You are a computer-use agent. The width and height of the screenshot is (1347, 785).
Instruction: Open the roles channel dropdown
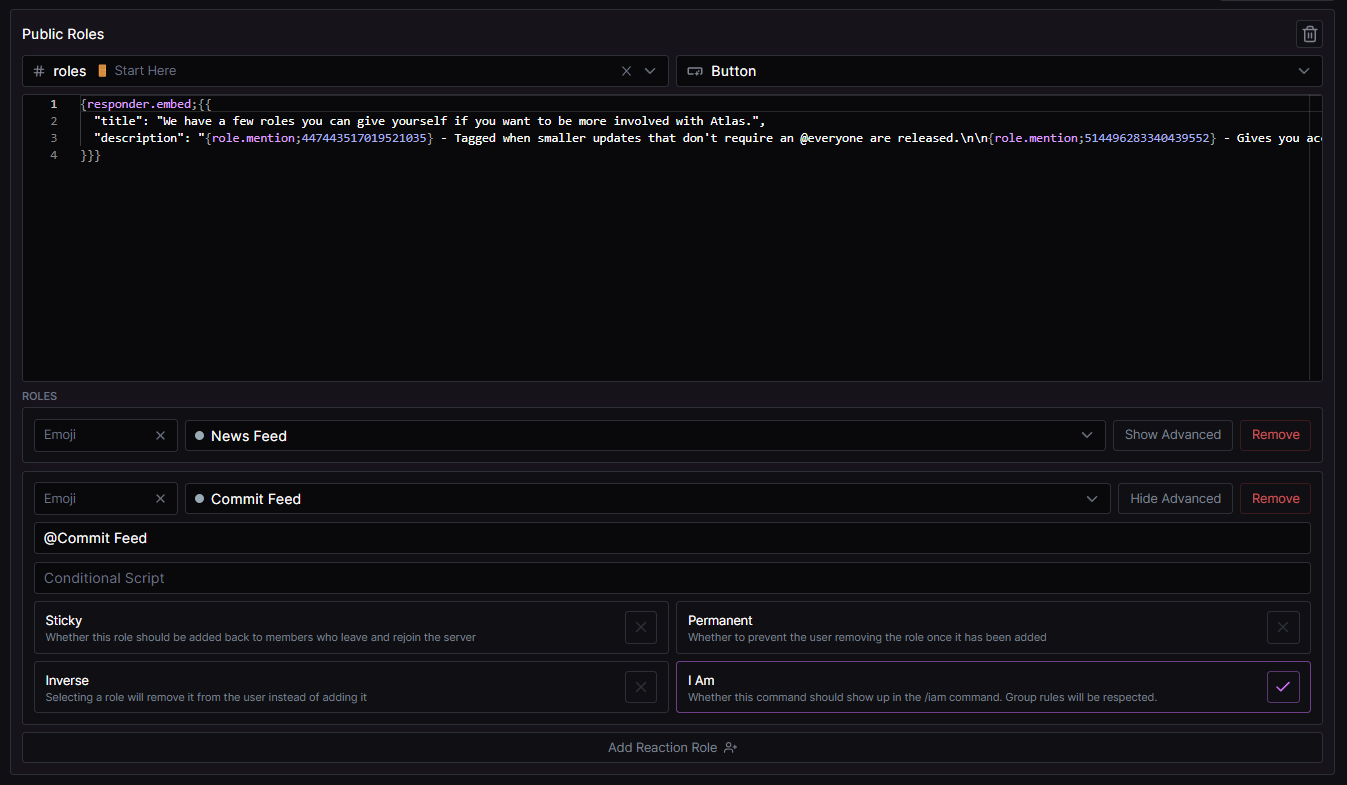651,71
